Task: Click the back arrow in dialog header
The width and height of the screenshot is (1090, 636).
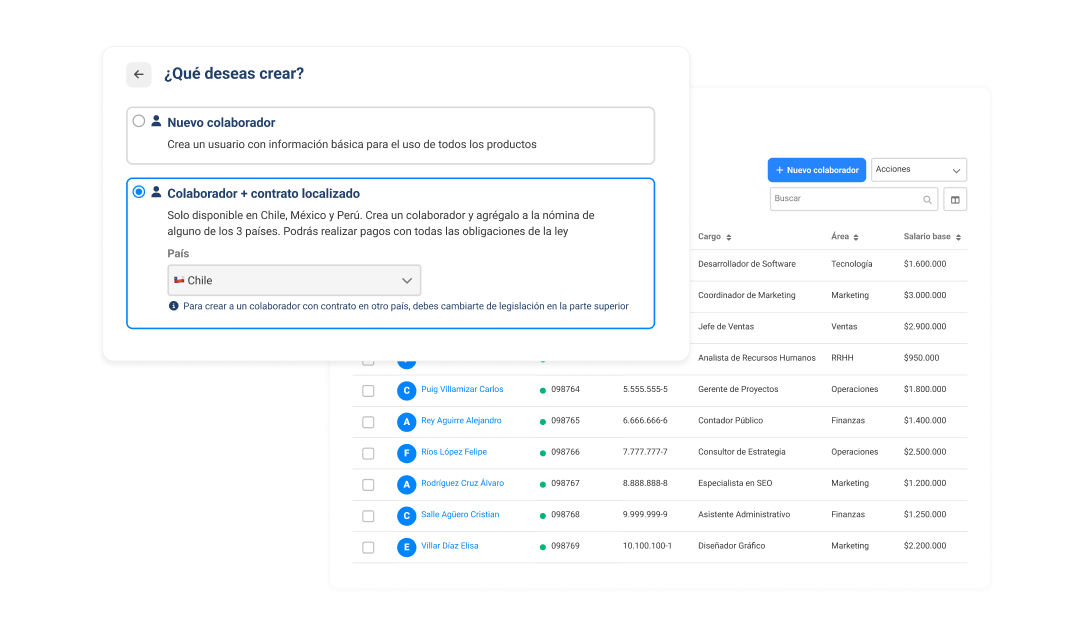Action: click(139, 74)
